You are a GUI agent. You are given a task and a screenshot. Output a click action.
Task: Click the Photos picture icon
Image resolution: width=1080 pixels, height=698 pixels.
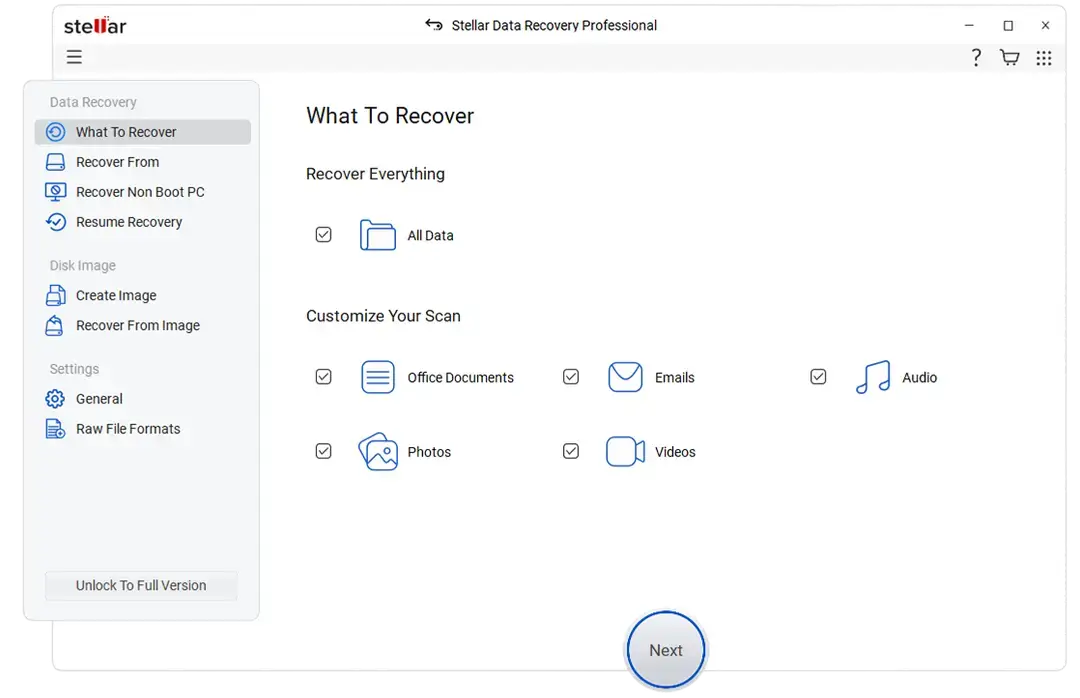point(378,452)
